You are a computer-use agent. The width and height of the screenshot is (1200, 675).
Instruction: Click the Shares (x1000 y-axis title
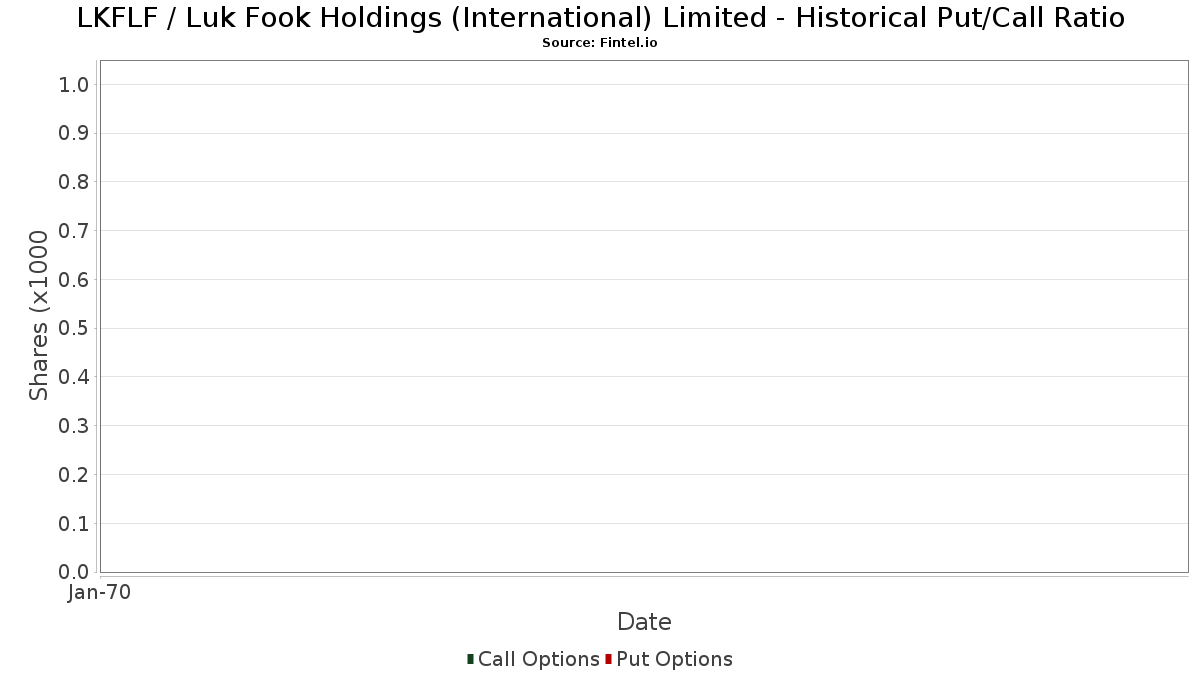click(39, 315)
